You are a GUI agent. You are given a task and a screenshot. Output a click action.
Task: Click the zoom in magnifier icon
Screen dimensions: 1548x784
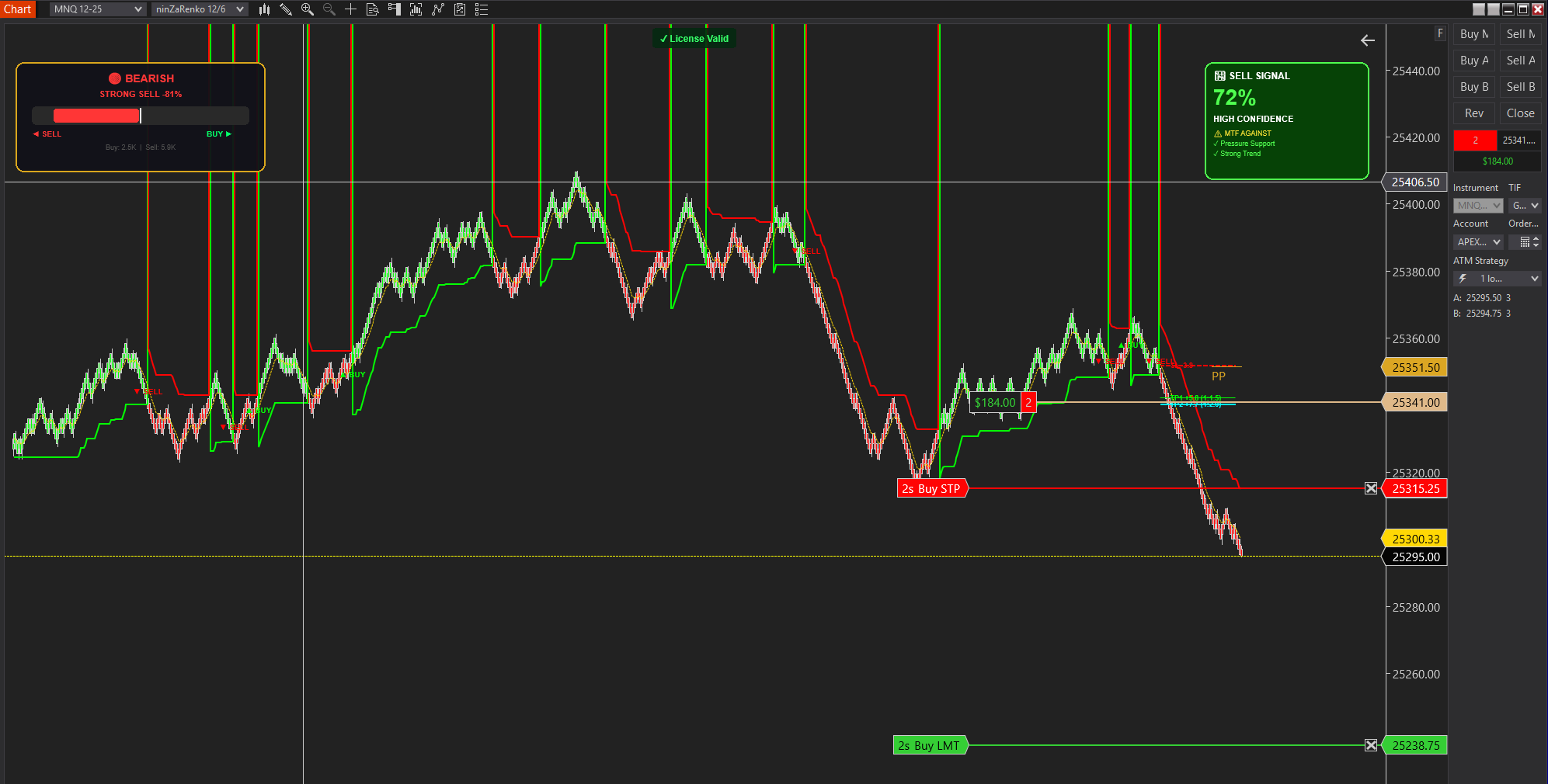(x=308, y=9)
